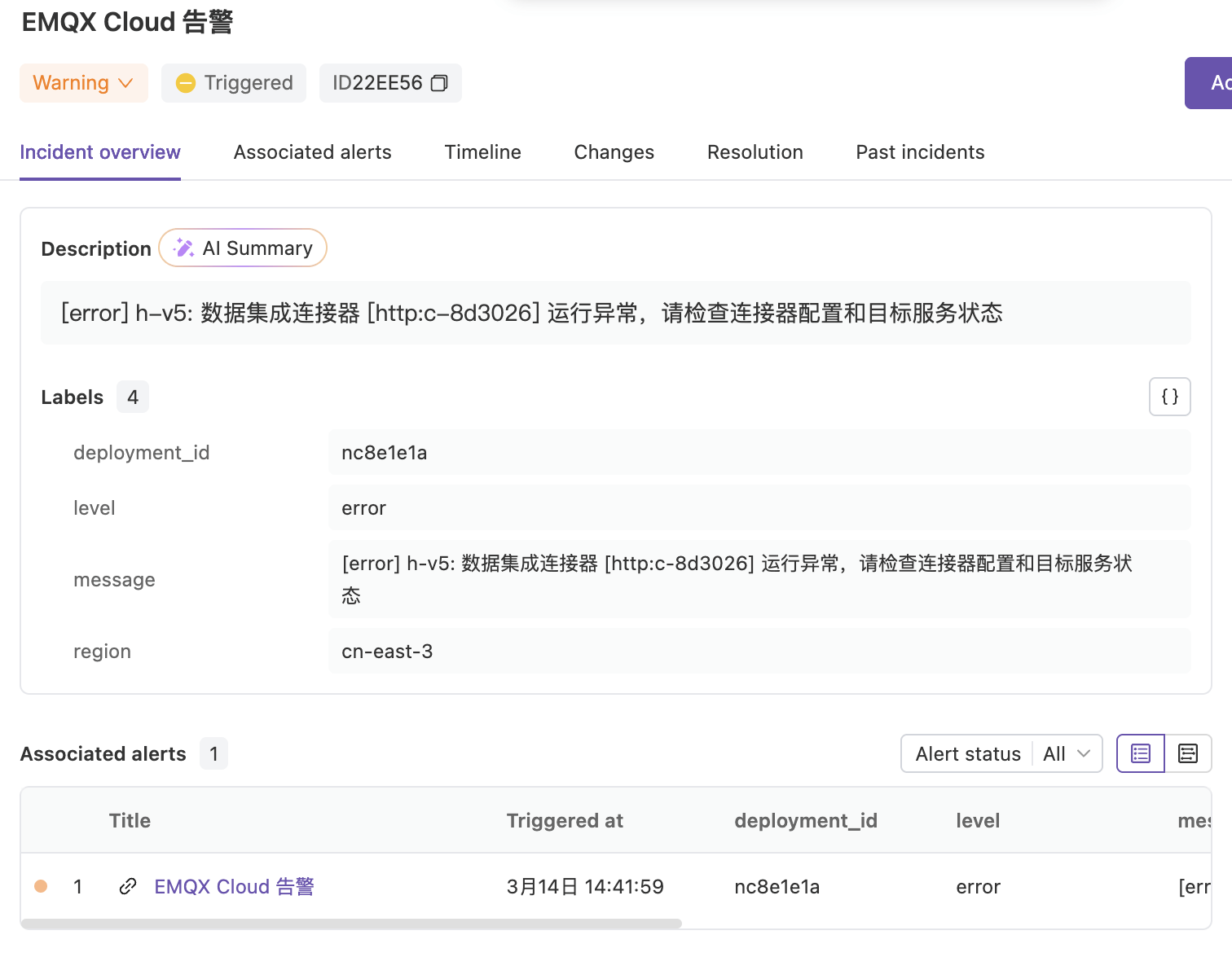Go to the Changes tab
The height and width of the screenshot is (957, 1232).
pyautogui.click(x=614, y=152)
